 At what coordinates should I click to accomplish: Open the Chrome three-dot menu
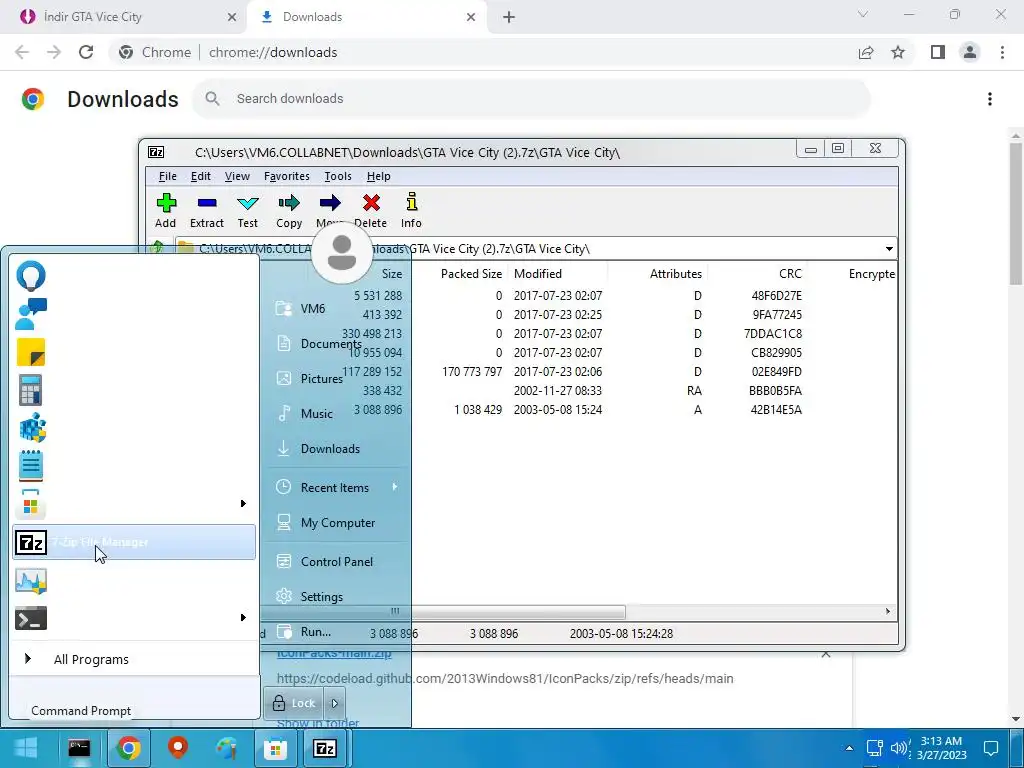click(x=1002, y=52)
